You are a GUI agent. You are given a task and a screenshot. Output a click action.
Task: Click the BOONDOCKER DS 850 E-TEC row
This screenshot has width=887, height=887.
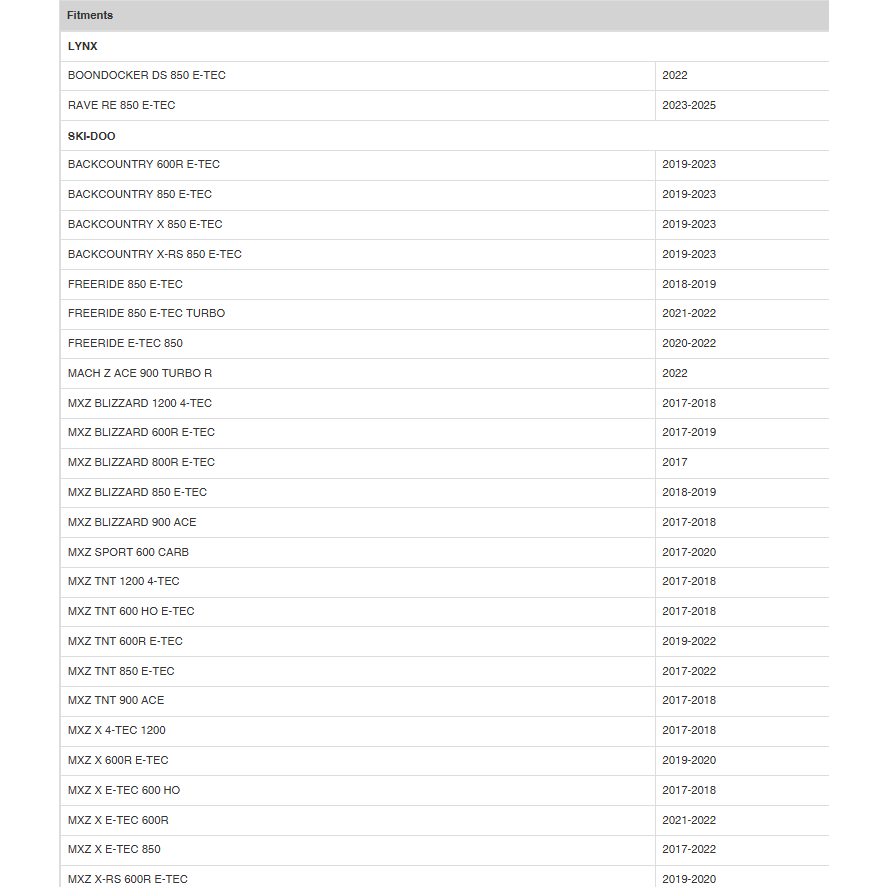444,75
